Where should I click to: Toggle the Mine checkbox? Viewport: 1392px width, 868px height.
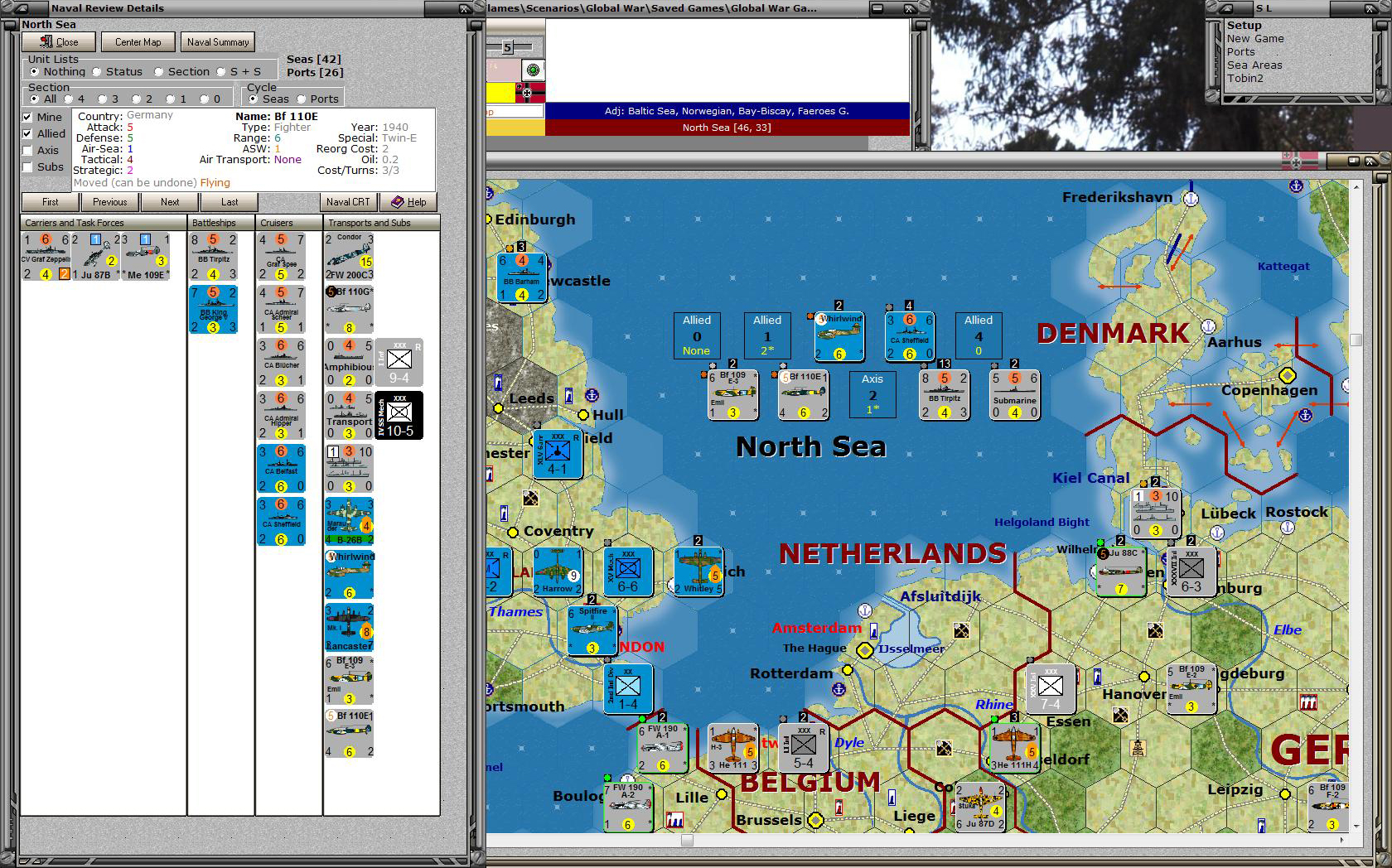(x=42, y=117)
